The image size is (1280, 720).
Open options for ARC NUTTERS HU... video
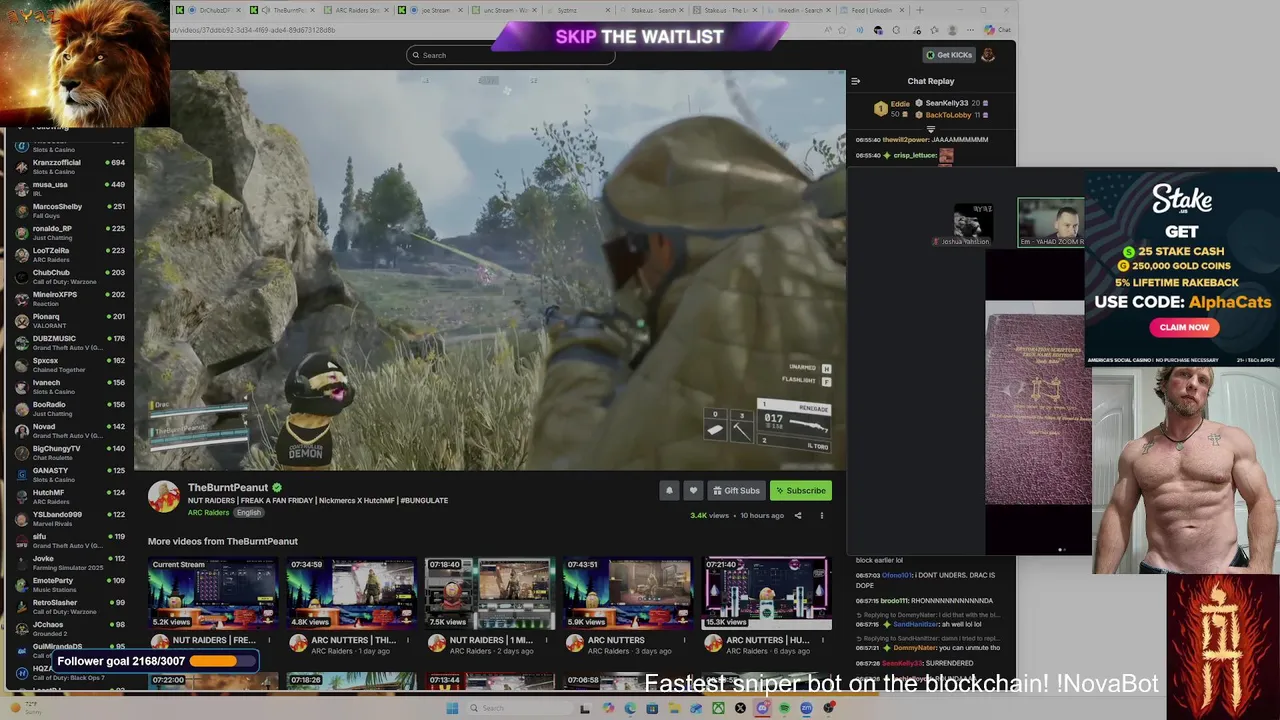point(822,640)
